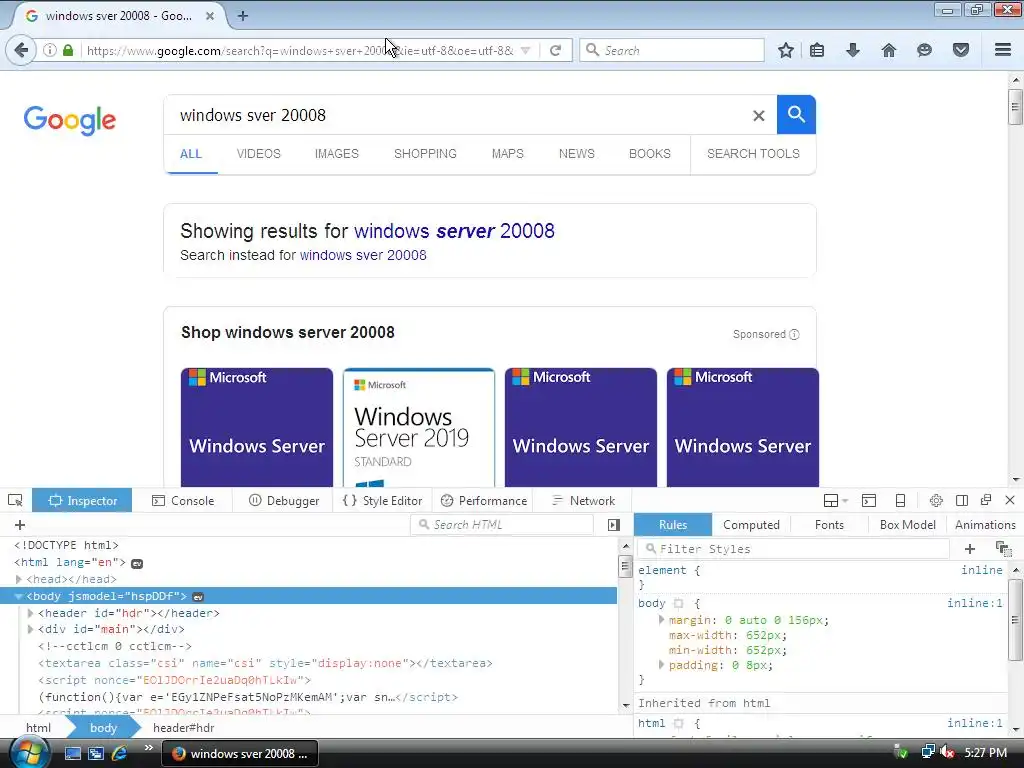
Task: Open a new browser tab with plus
Action: click(242, 16)
